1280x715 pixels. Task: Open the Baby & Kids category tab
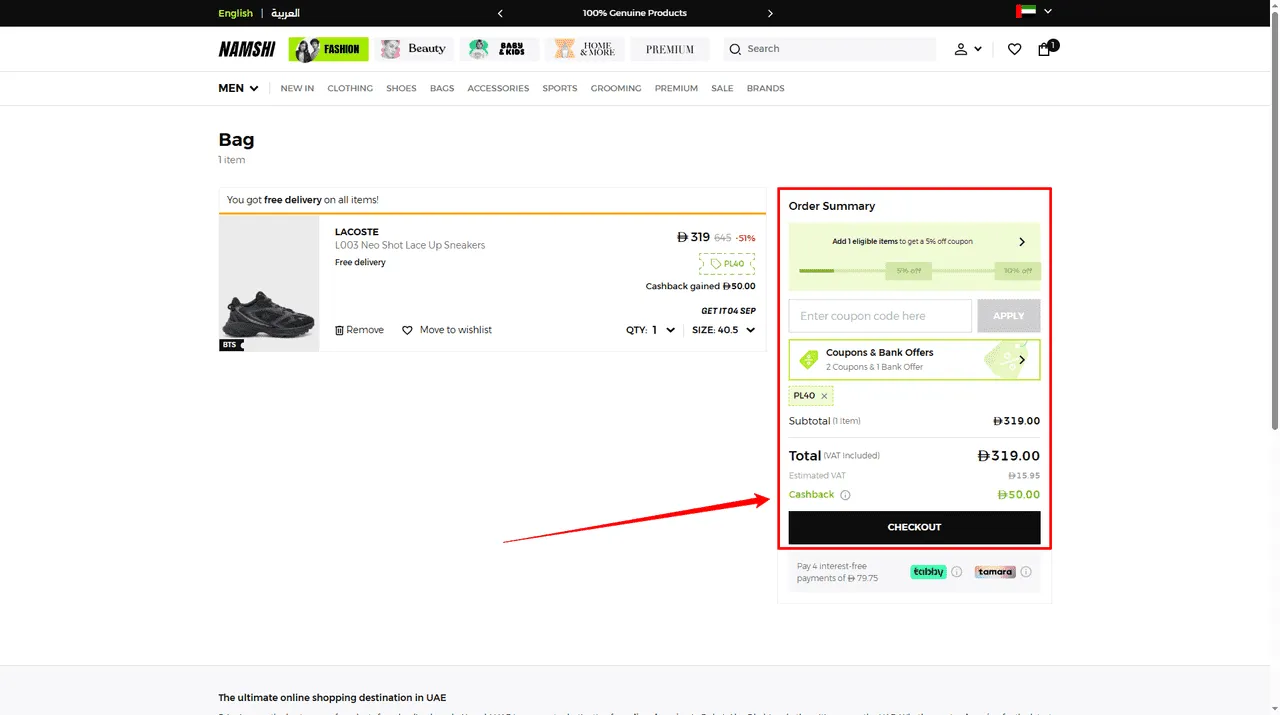pyautogui.click(x=500, y=49)
